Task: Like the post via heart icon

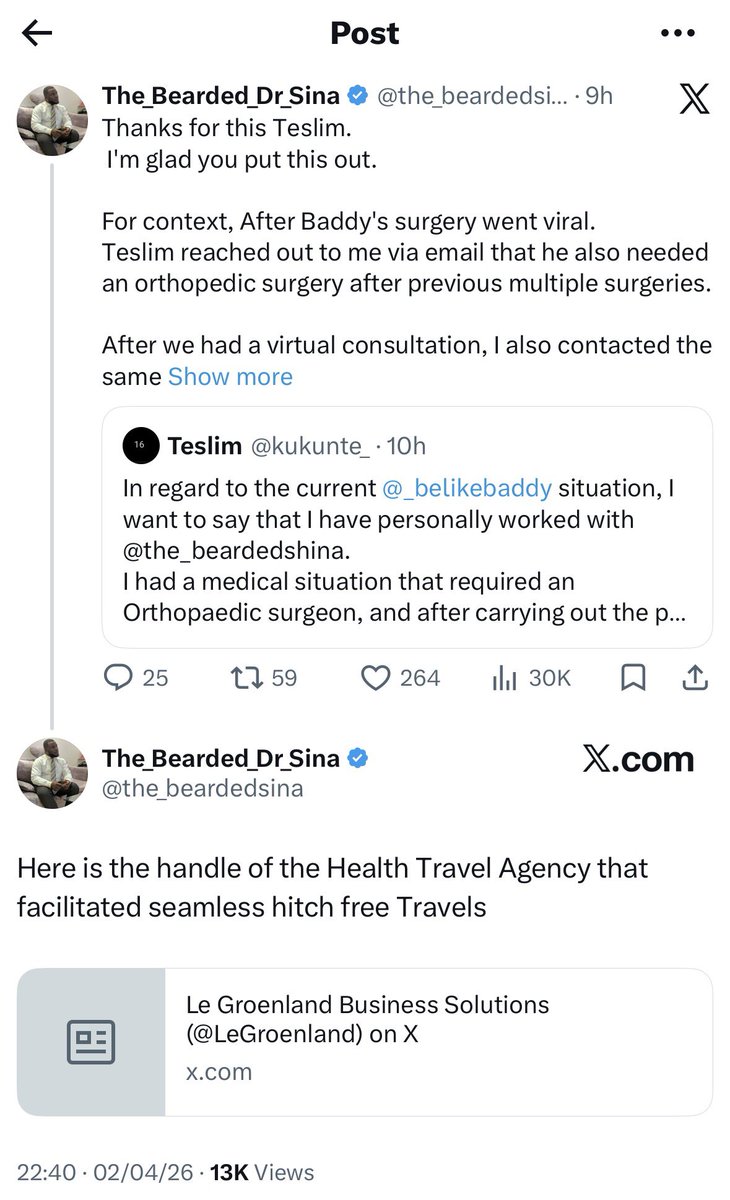Action: pyautogui.click(x=375, y=678)
